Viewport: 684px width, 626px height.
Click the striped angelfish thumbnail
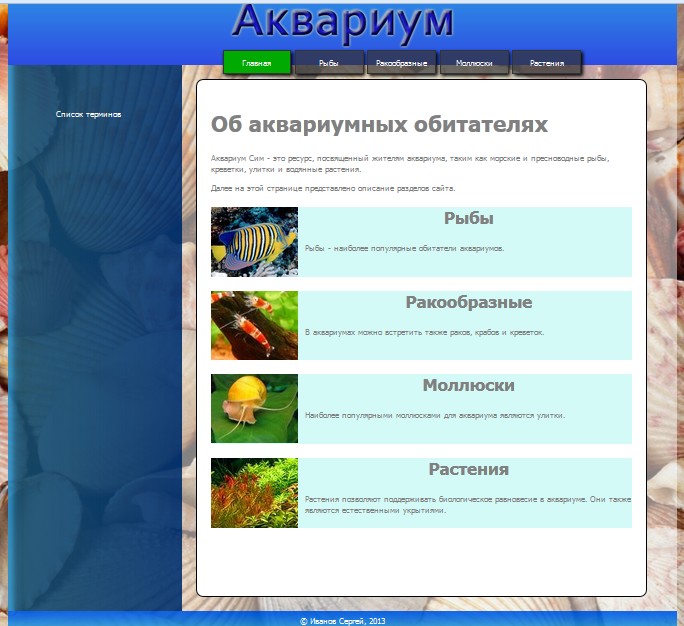pos(254,241)
